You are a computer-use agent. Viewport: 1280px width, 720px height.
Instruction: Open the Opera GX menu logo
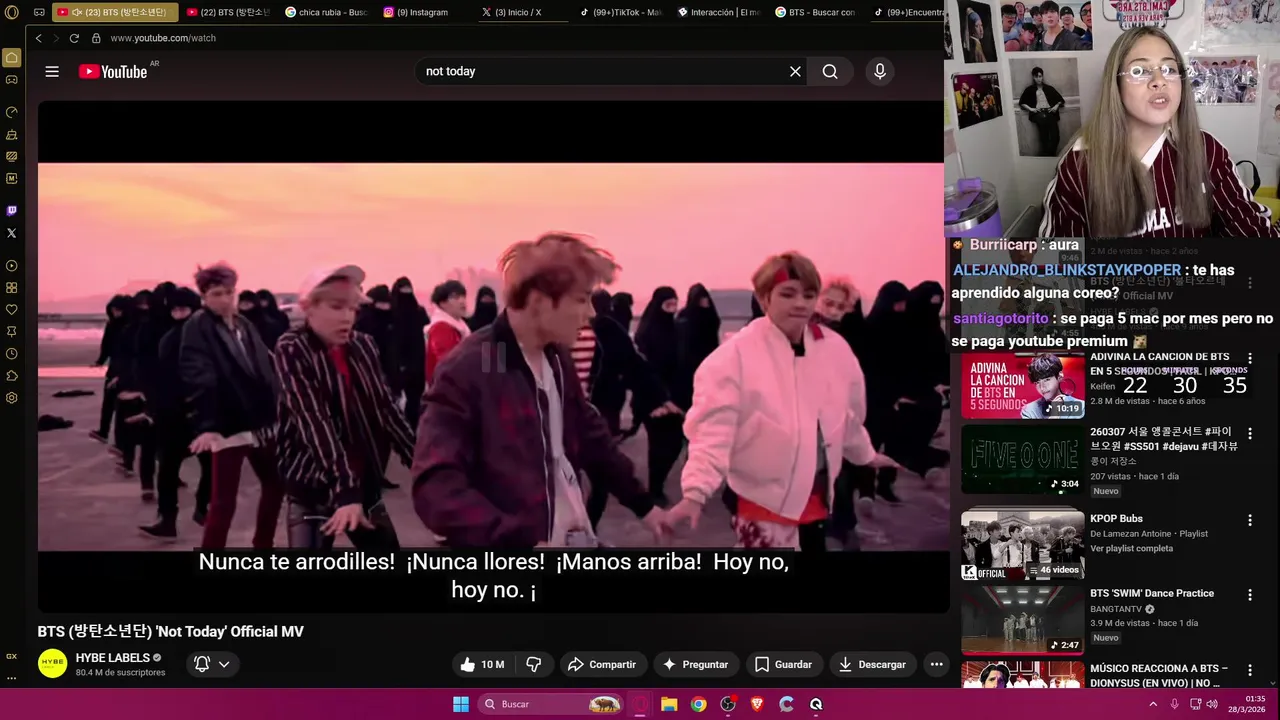(12, 12)
